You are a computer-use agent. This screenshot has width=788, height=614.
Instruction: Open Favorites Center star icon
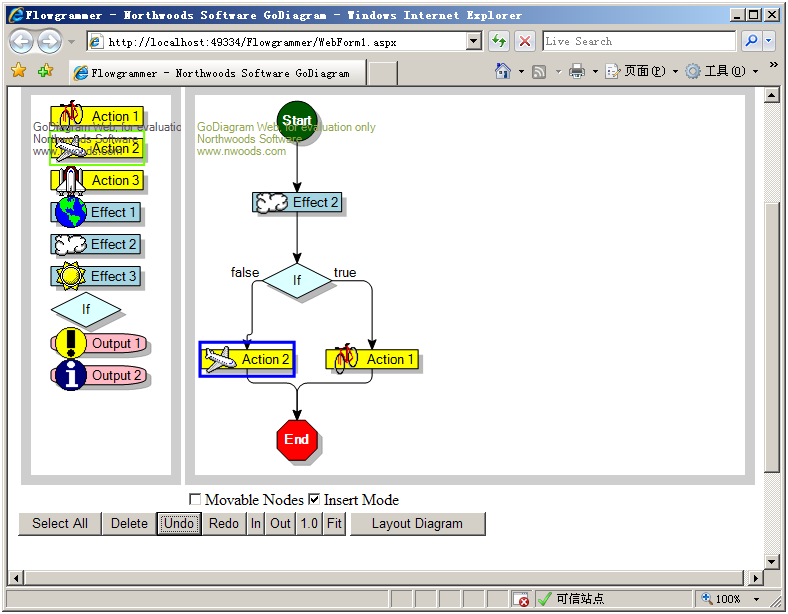tap(19, 70)
